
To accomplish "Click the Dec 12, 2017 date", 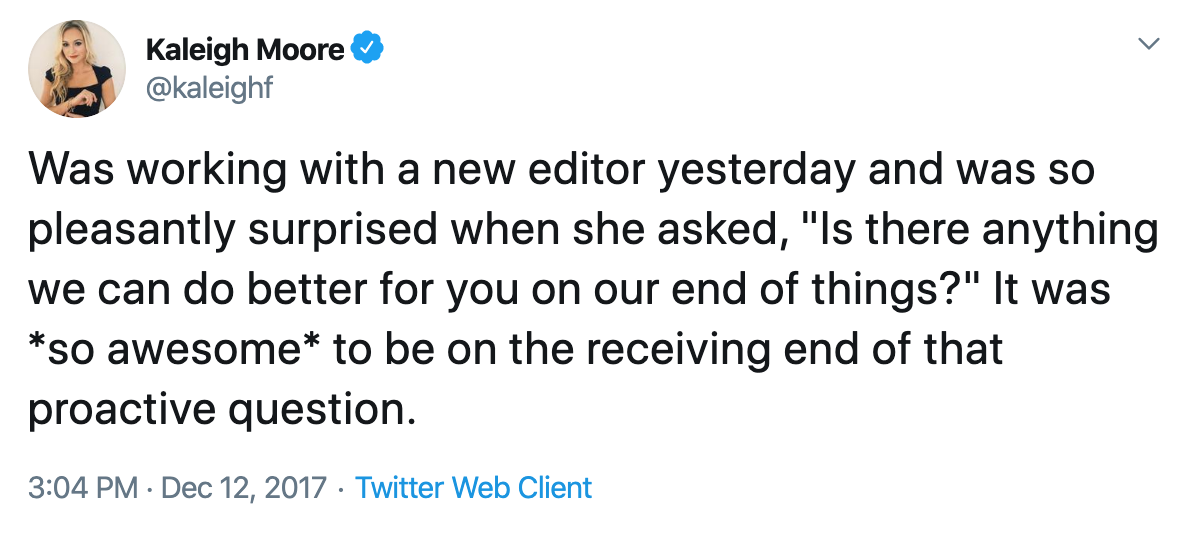I will click(x=244, y=488).
